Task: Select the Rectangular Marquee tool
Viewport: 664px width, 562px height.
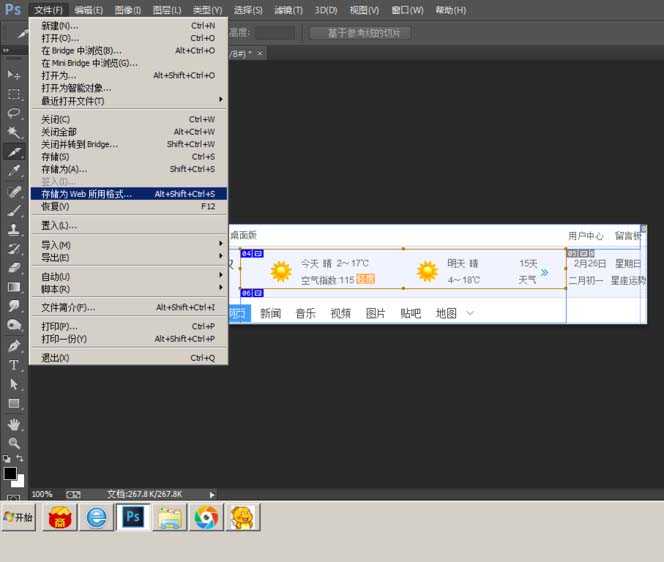Action: click(x=14, y=94)
